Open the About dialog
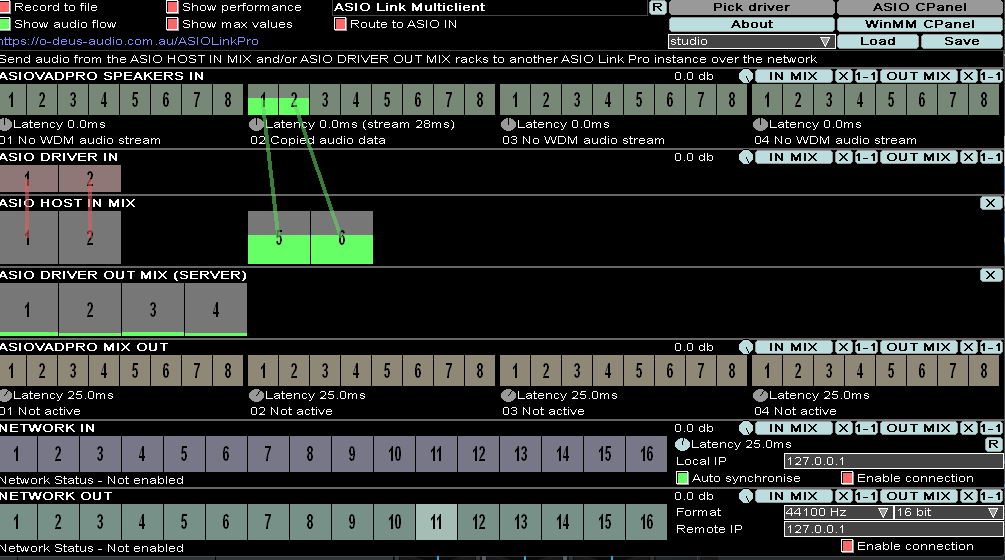 point(752,24)
